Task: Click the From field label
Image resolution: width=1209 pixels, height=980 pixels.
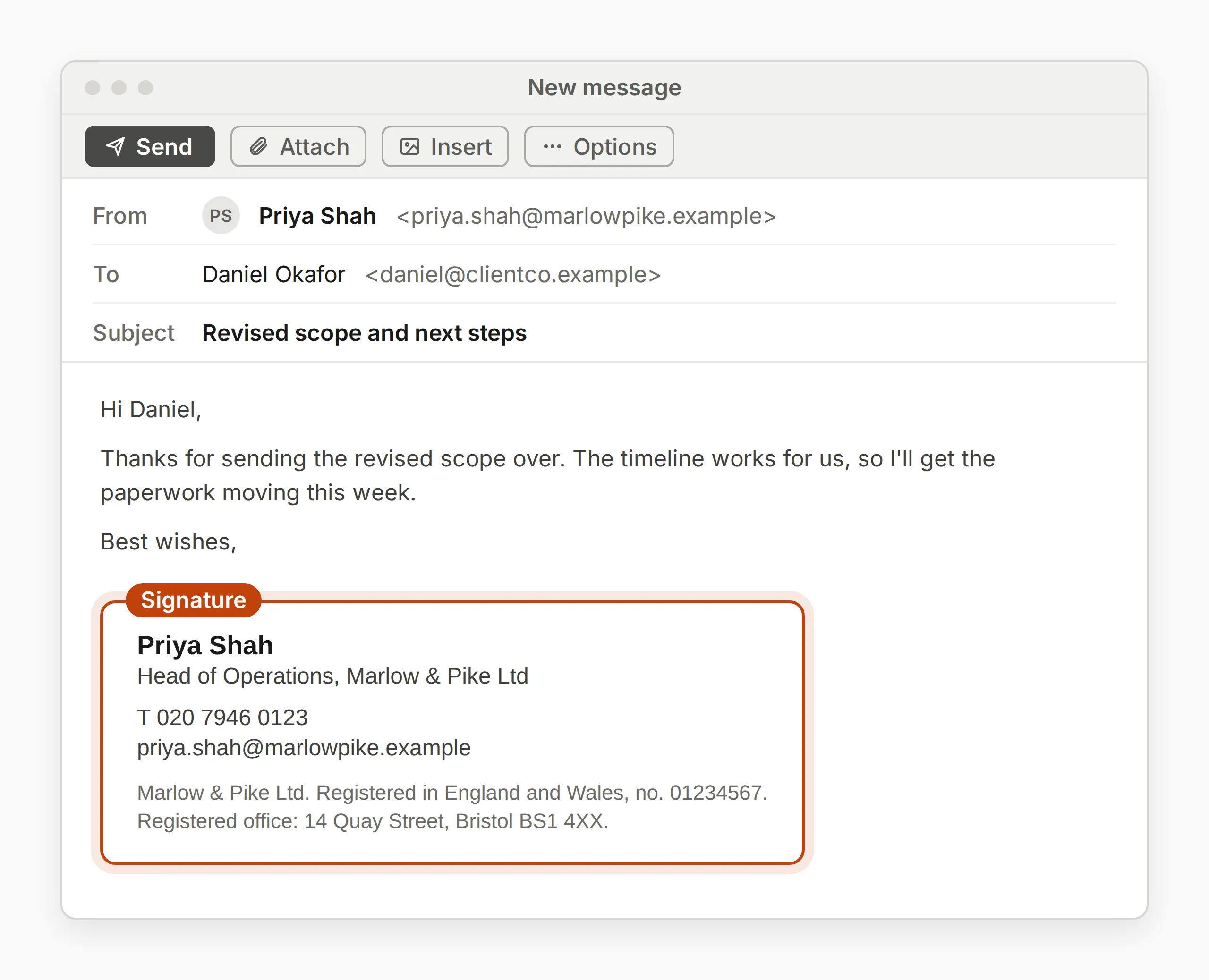Action: click(x=119, y=216)
